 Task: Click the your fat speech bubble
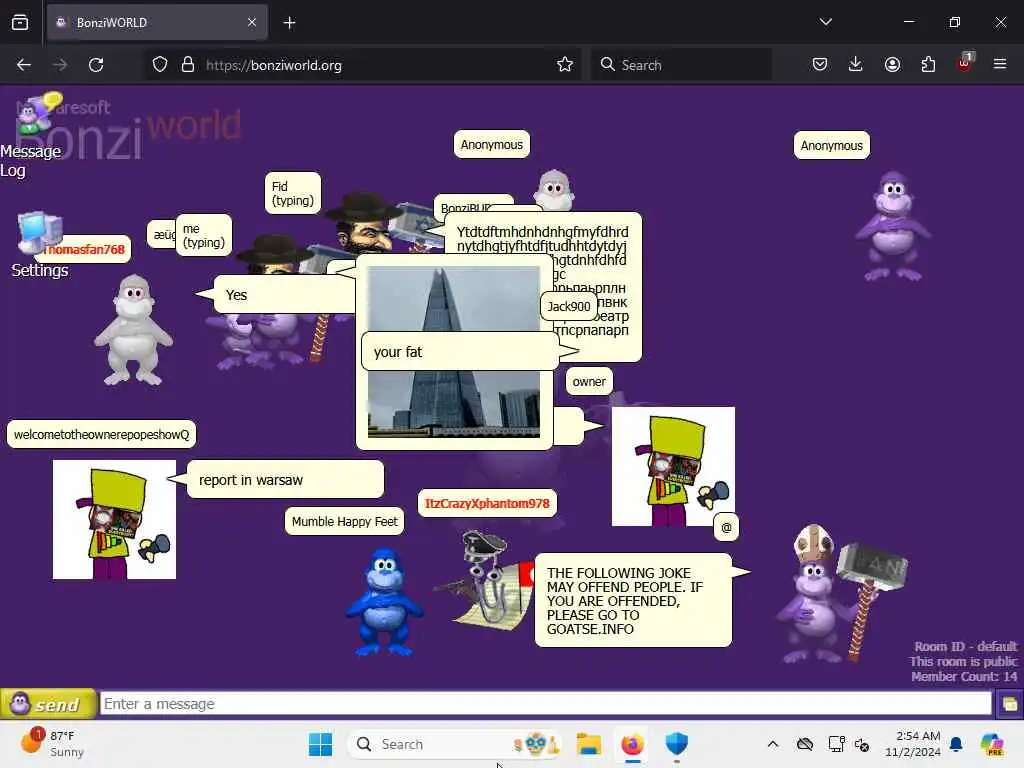point(460,351)
